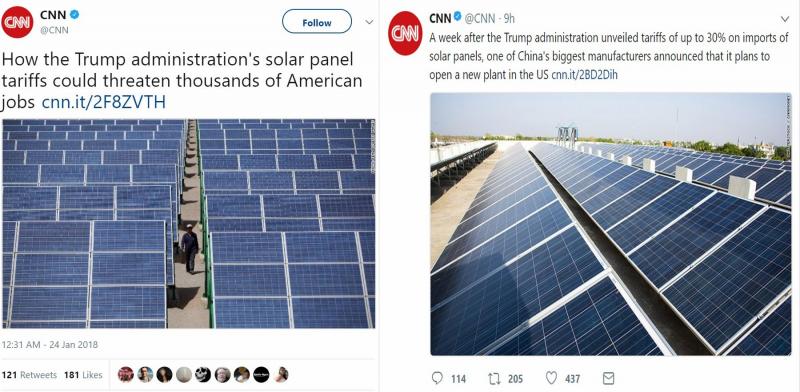Click CNN logo avatar on right tweet
800x392 pixels.
[405, 33]
